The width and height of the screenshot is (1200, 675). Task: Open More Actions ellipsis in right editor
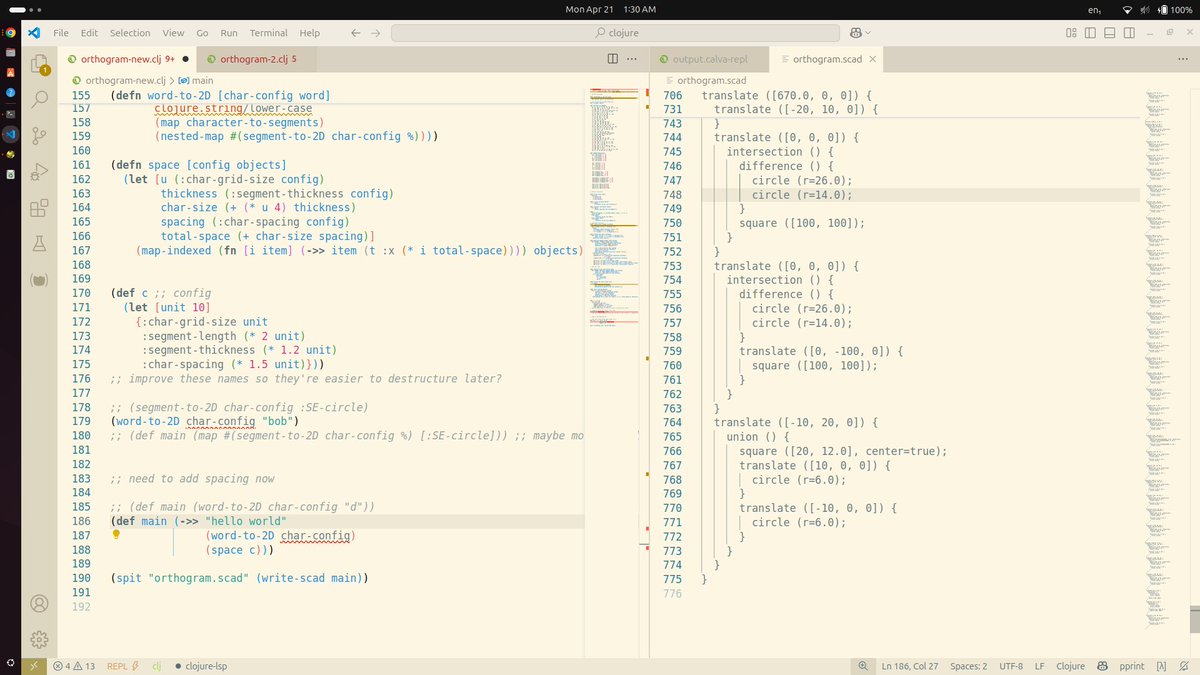[x=1181, y=59]
